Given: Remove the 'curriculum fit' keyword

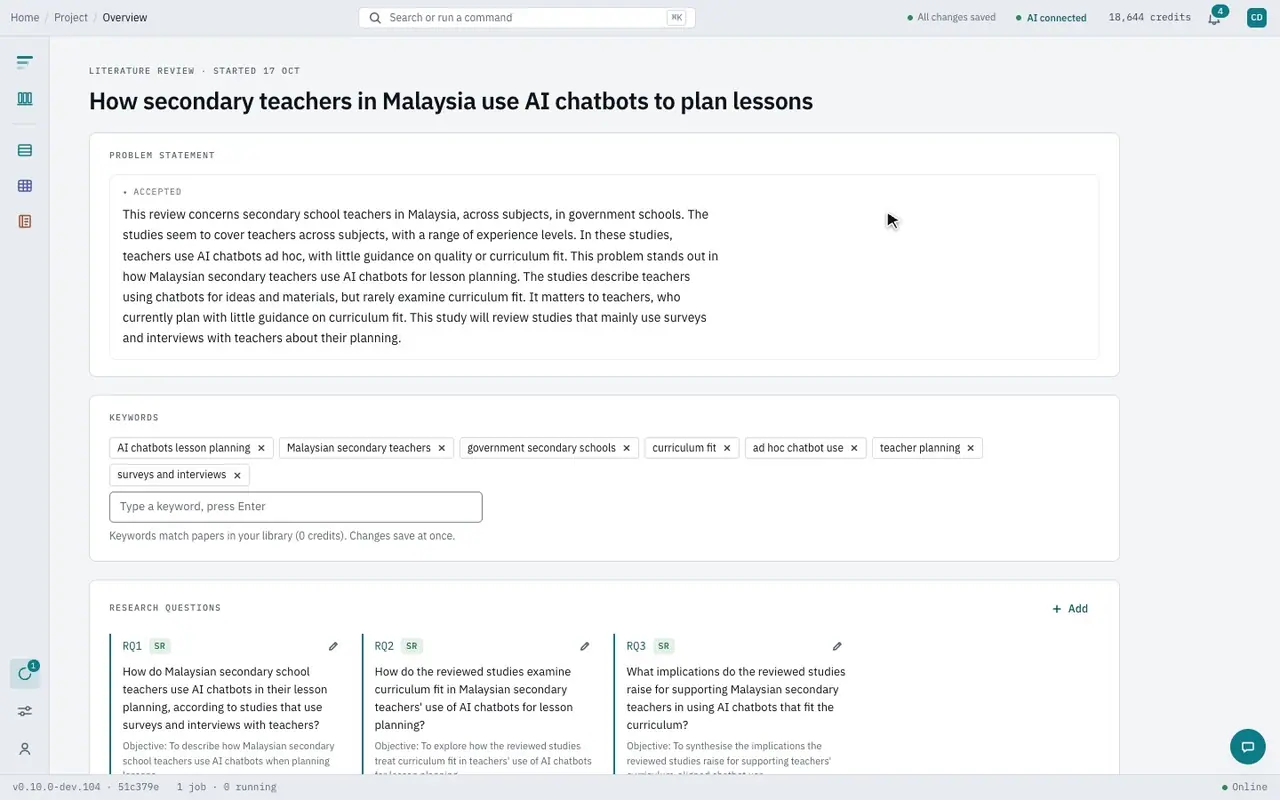Looking at the screenshot, I should pos(727,448).
